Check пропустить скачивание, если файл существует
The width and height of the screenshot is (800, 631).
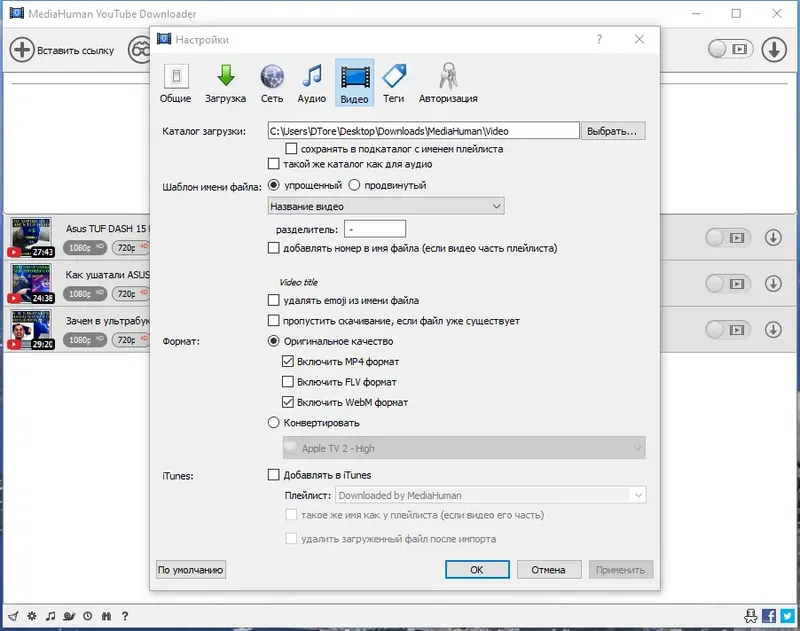click(274, 320)
